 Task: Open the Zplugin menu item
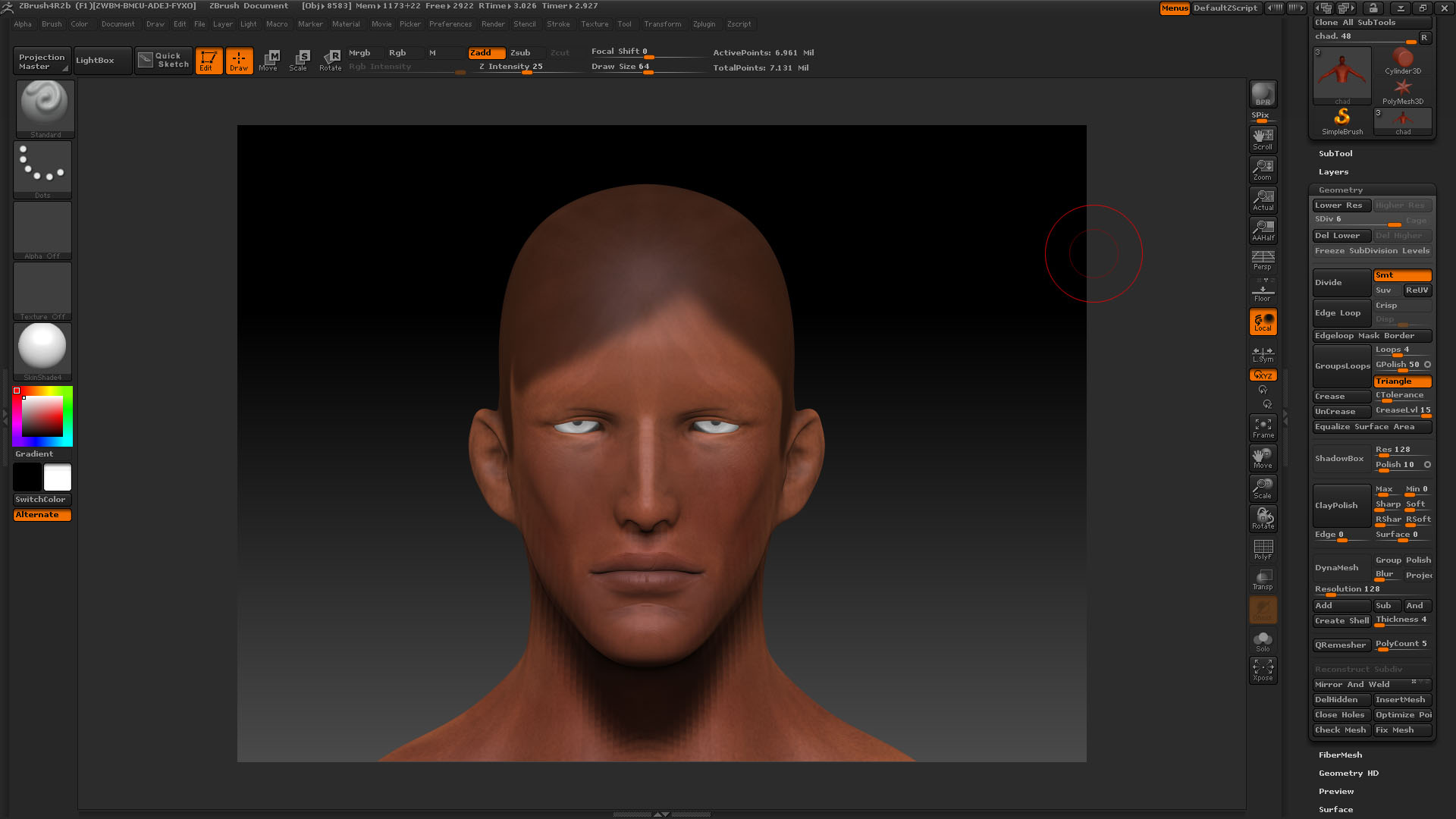[x=703, y=23]
